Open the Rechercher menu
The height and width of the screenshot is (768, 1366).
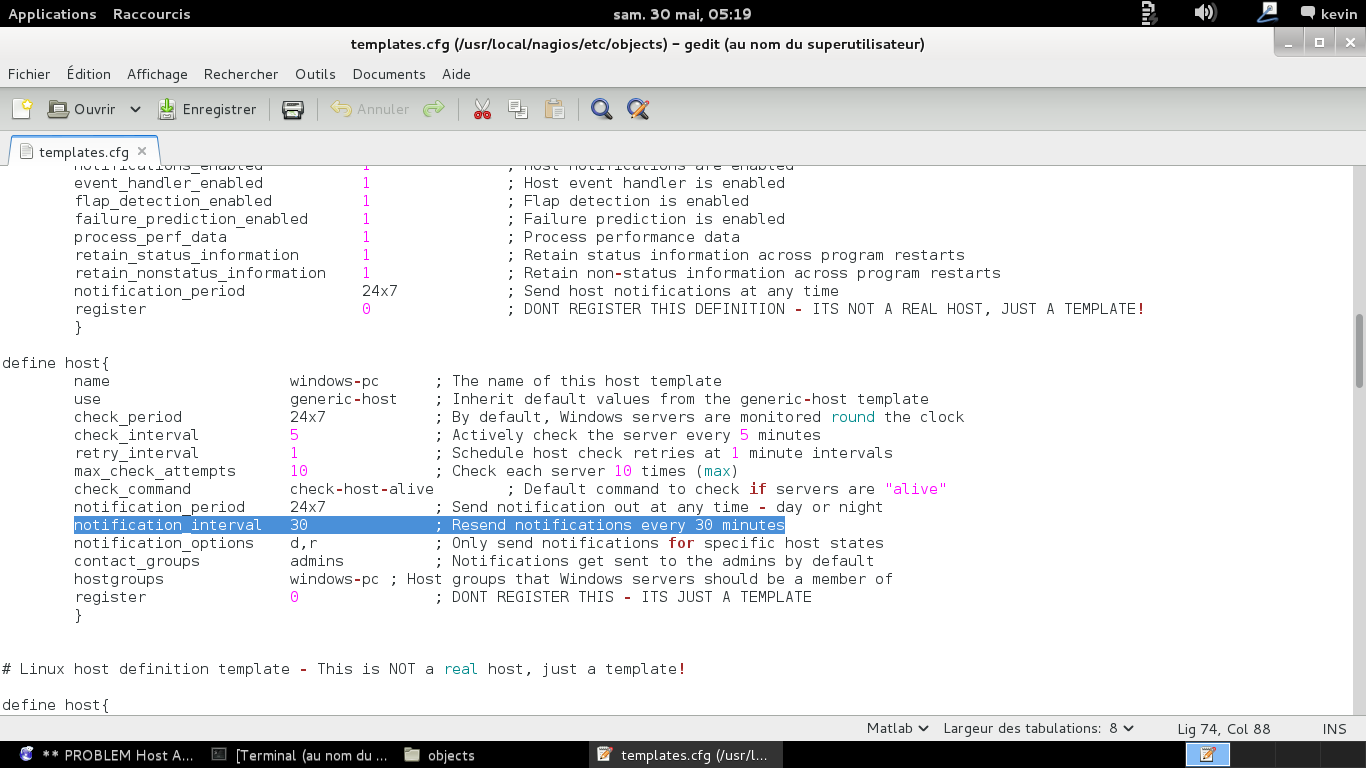pyautogui.click(x=241, y=74)
